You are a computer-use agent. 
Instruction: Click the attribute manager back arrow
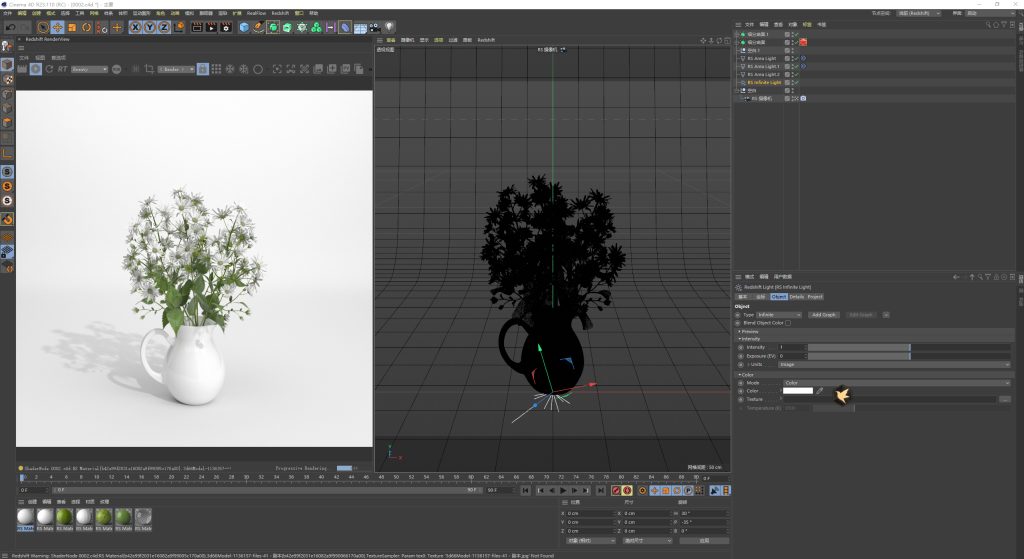coord(956,277)
